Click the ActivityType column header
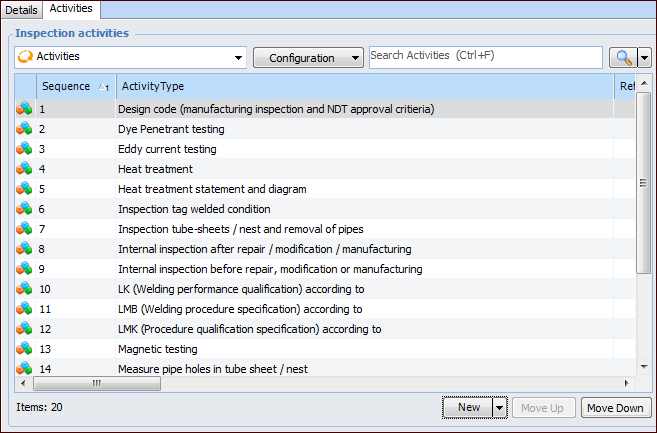This screenshot has width=657, height=433. pyautogui.click(x=364, y=87)
